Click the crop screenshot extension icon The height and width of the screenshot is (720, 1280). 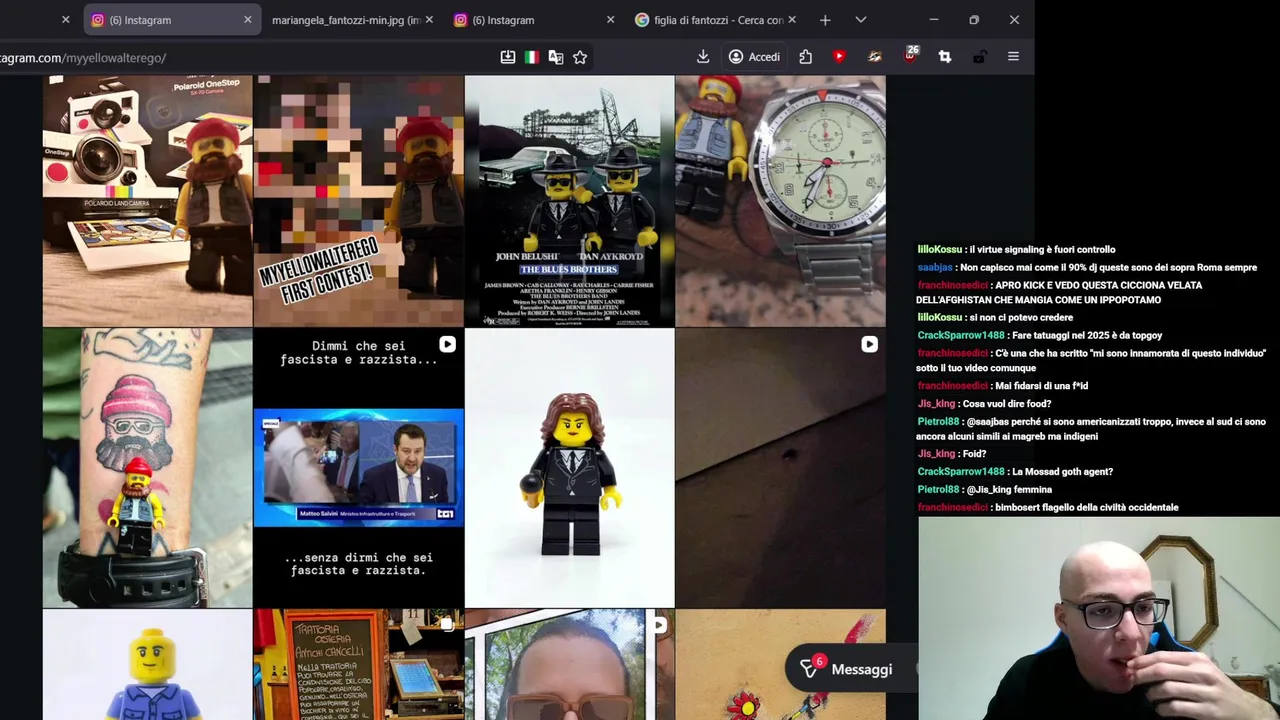[944, 57]
